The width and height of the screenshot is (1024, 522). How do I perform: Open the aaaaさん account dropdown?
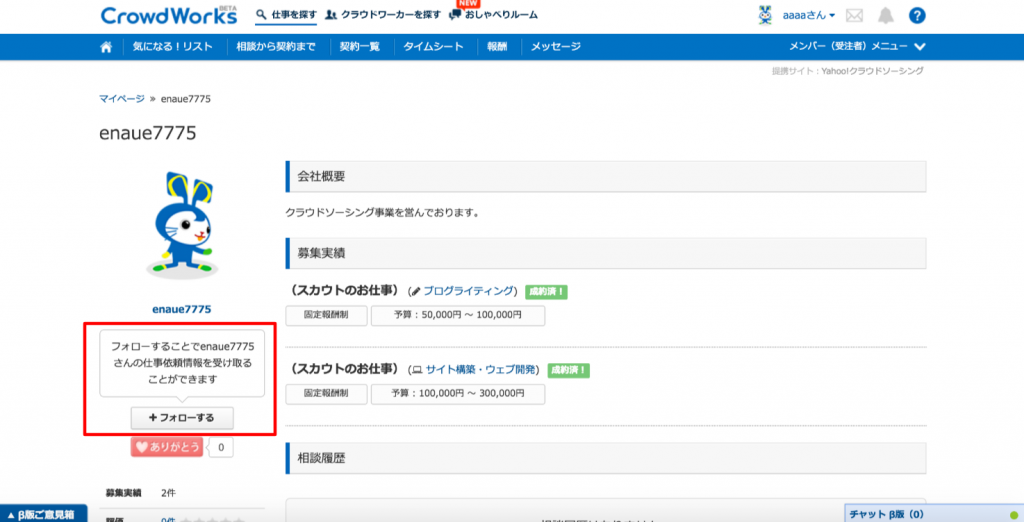pos(810,16)
